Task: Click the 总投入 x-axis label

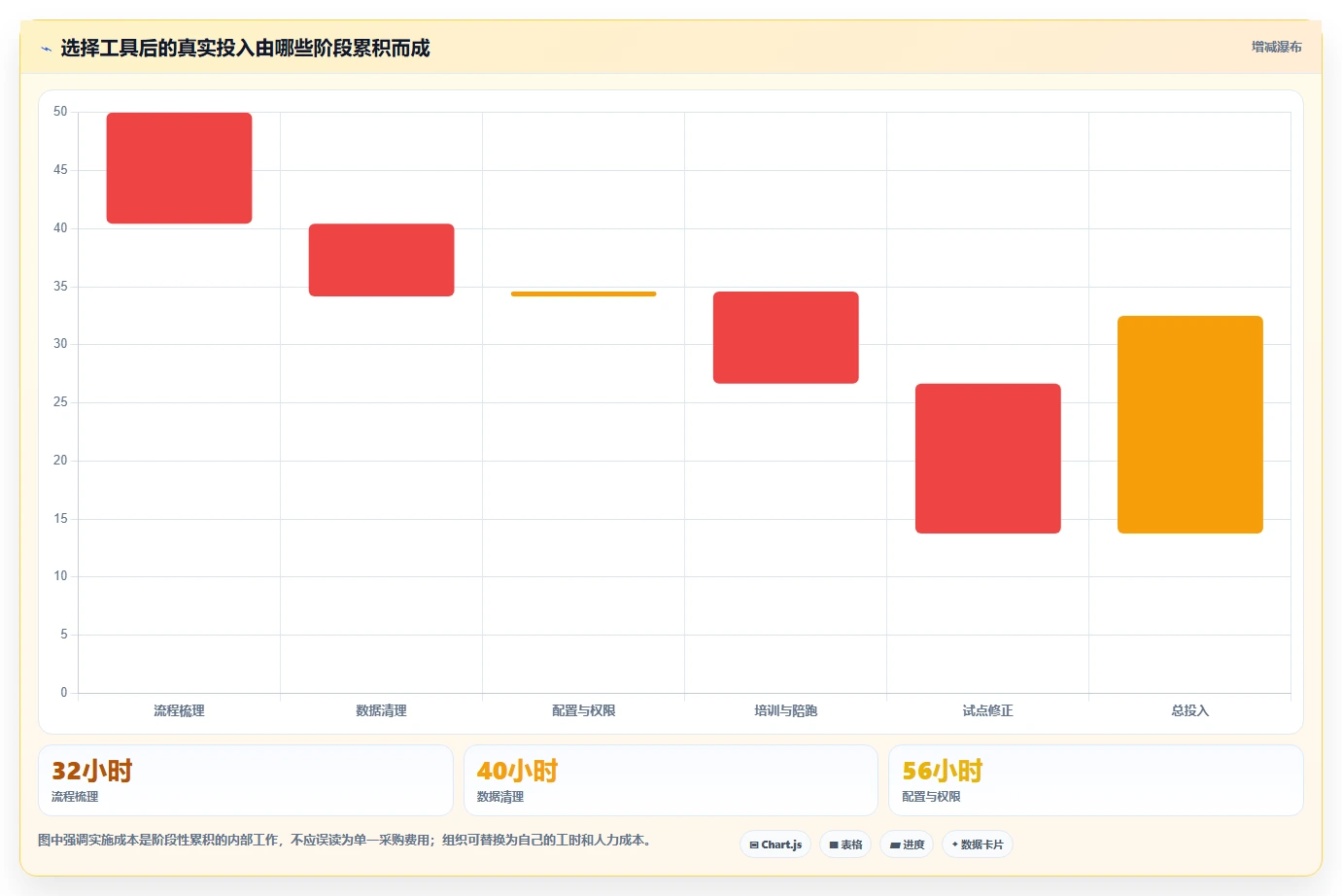Action: pos(1190,710)
